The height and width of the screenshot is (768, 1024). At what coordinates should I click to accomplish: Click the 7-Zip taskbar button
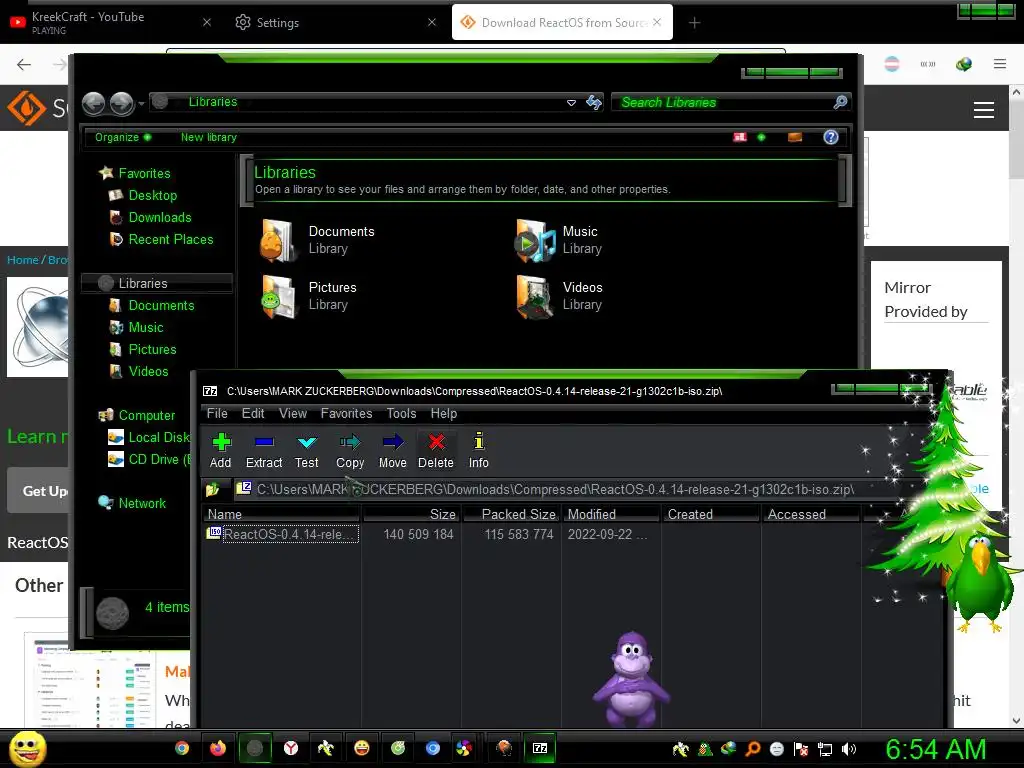pos(540,748)
